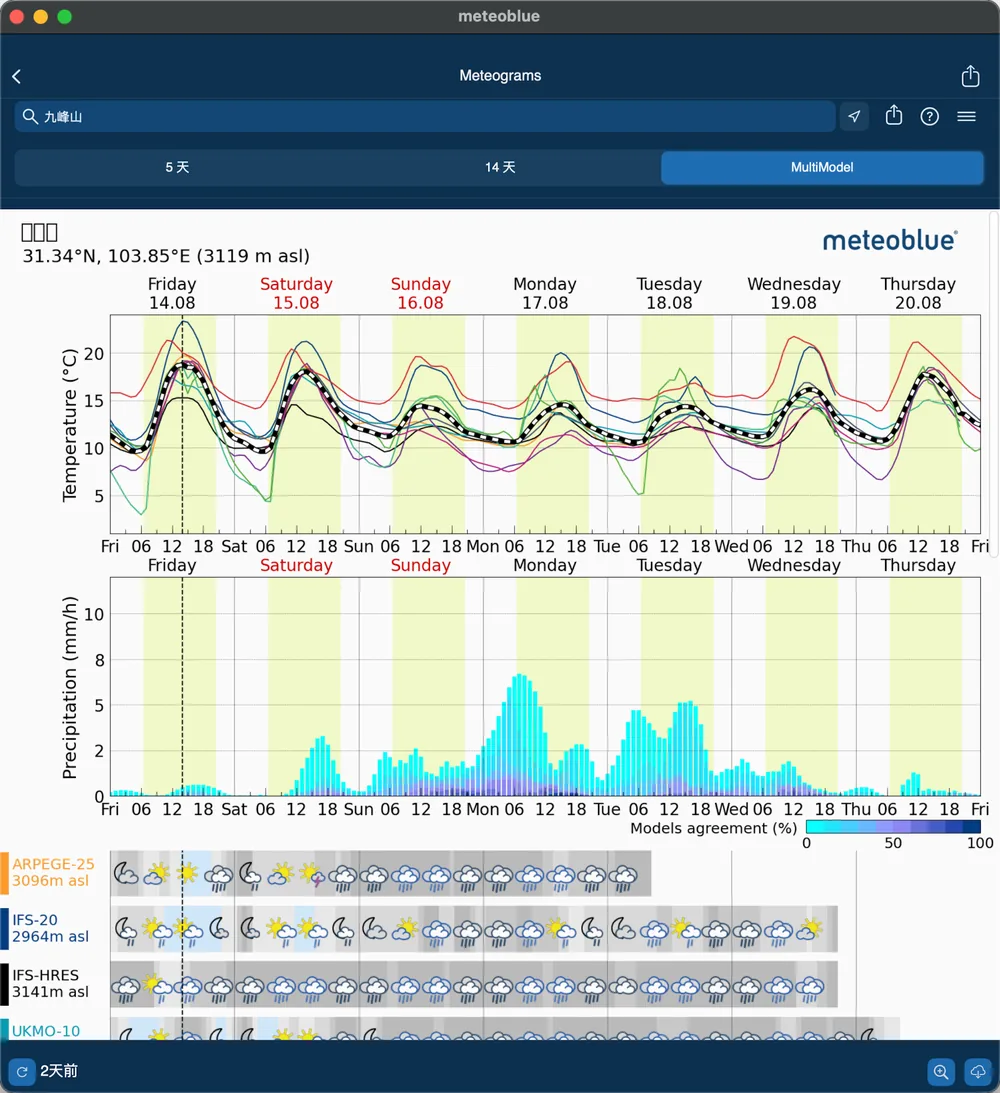Select UKMO-10 model label
The image size is (1000, 1093).
tap(46, 1030)
